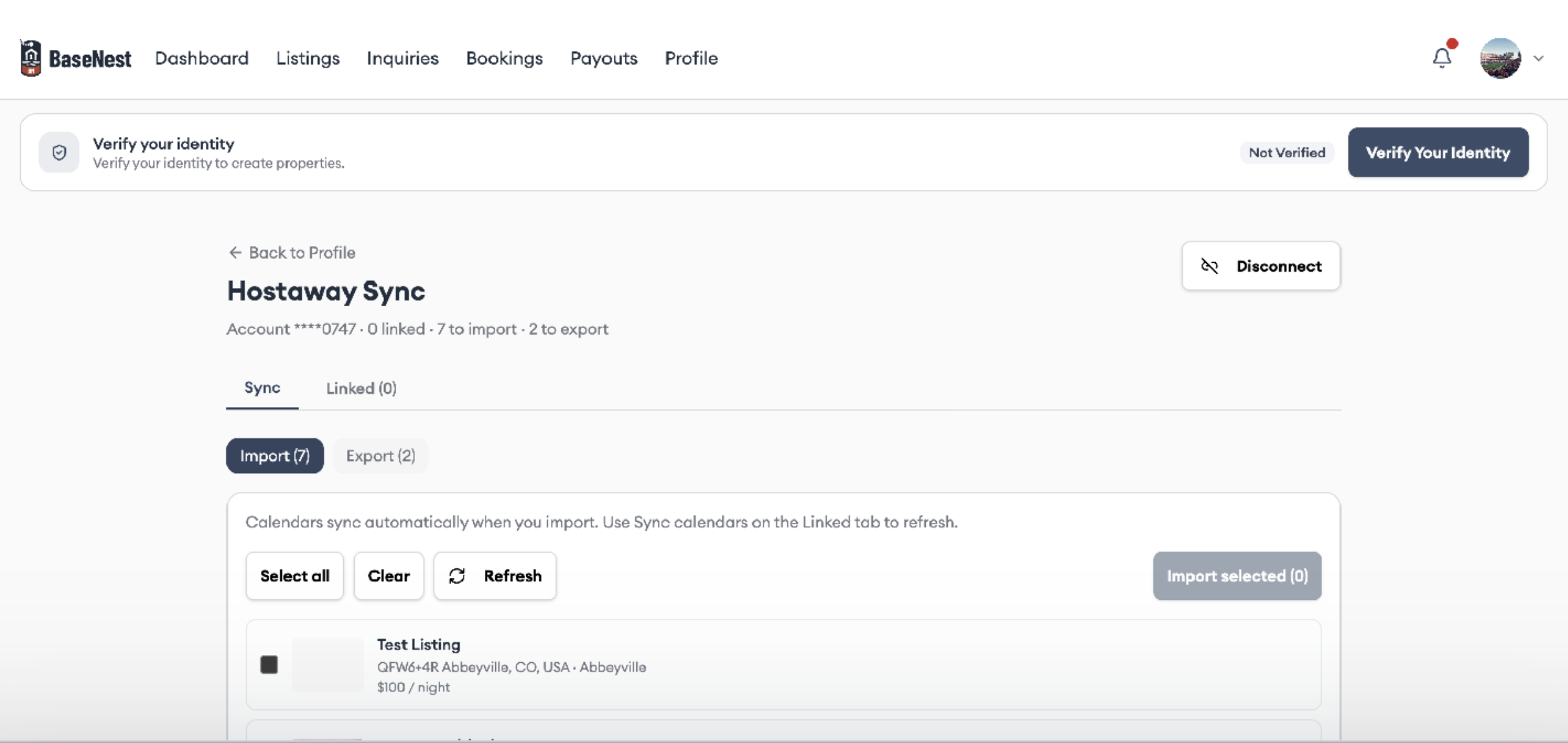Click the calendars sync info text
Image resolution: width=1568 pixels, height=743 pixels.
click(601, 522)
